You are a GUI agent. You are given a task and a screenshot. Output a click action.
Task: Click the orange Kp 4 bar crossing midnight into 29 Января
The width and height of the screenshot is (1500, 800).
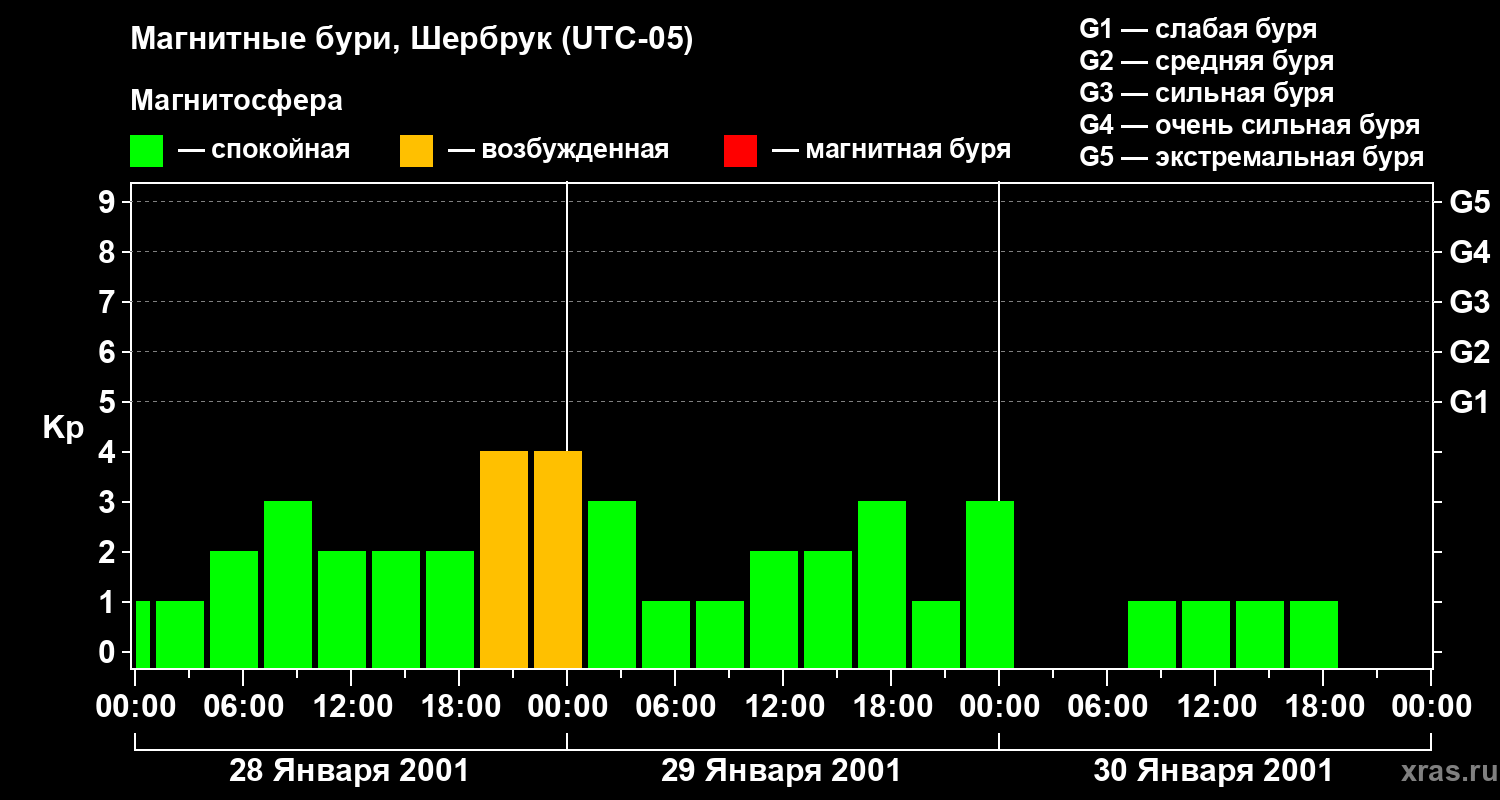[x=558, y=559]
